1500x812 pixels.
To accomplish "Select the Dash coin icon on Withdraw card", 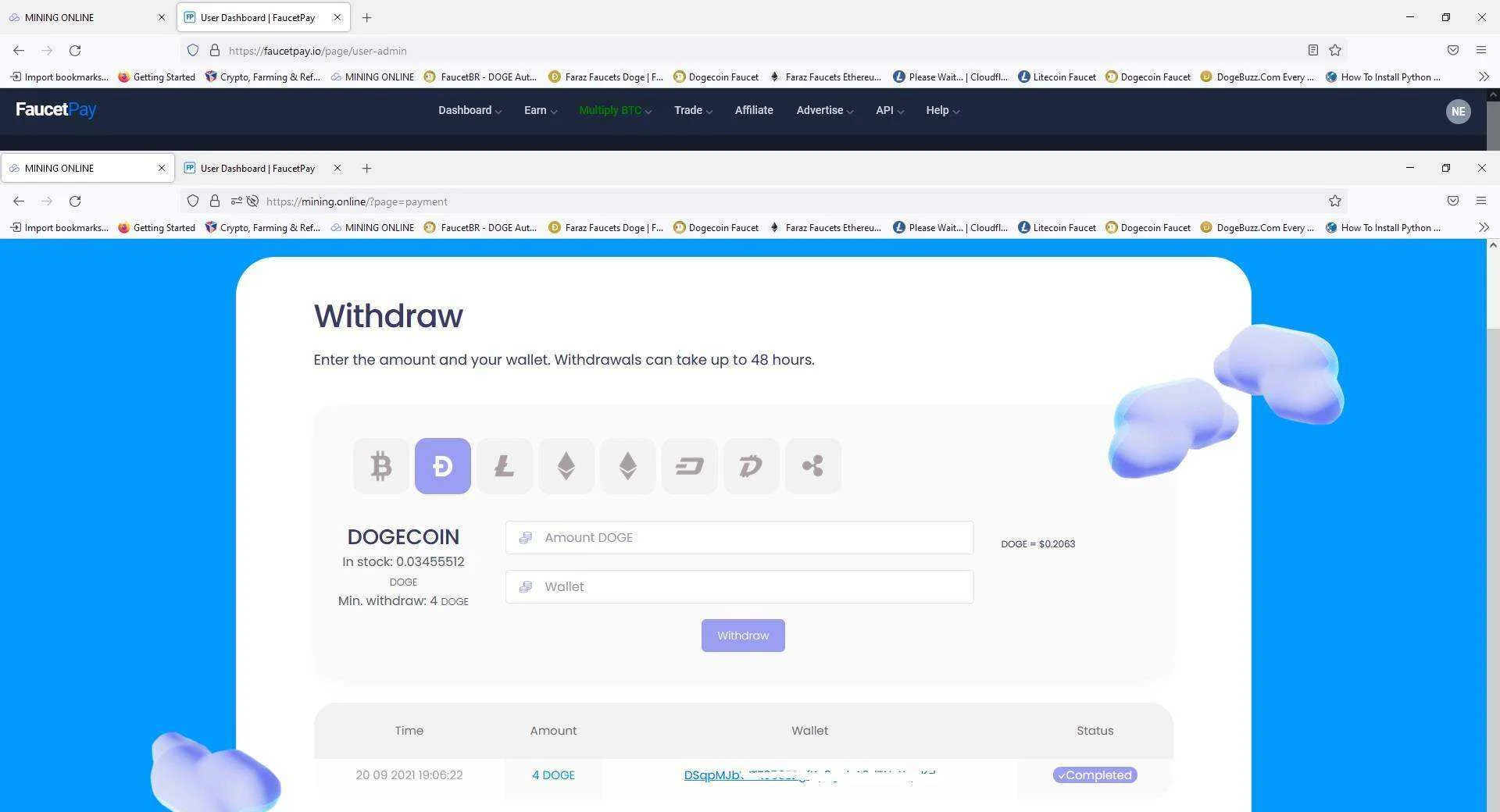I will pyautogui.click(x=689, y=466).
